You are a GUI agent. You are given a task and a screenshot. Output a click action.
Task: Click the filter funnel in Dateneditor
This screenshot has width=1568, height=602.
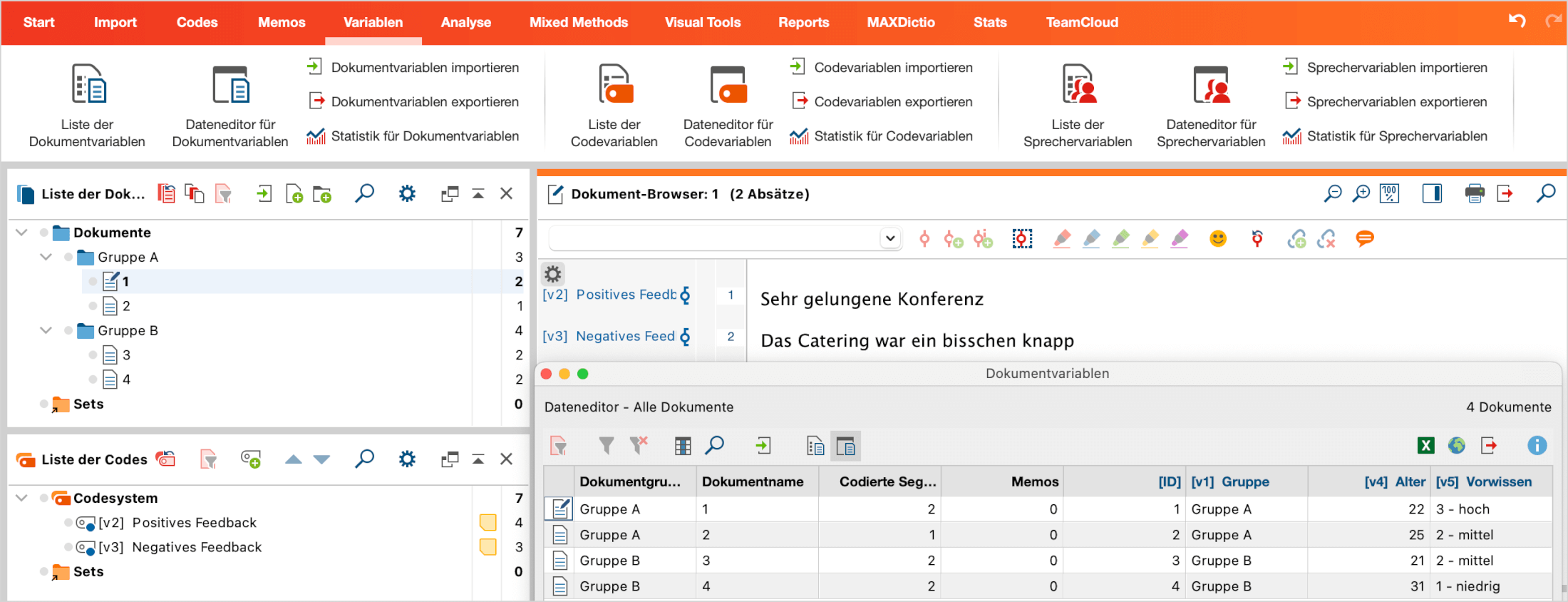pyautogui.click(x=606, y=446)
